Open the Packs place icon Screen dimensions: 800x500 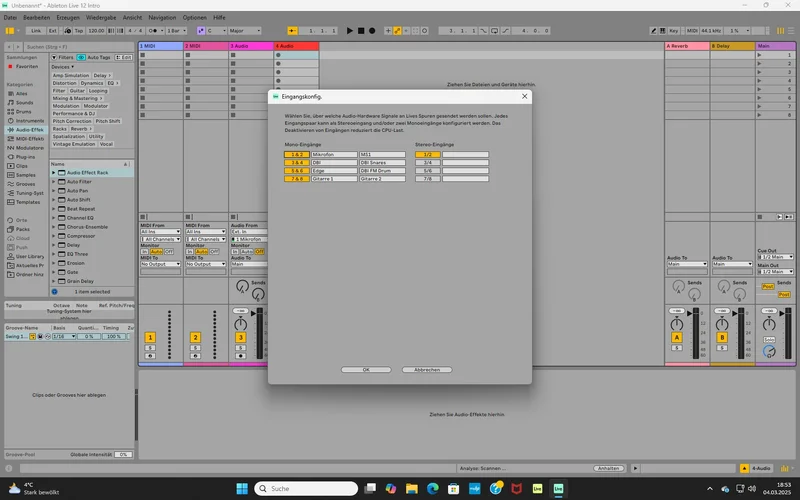pos(11,229)
